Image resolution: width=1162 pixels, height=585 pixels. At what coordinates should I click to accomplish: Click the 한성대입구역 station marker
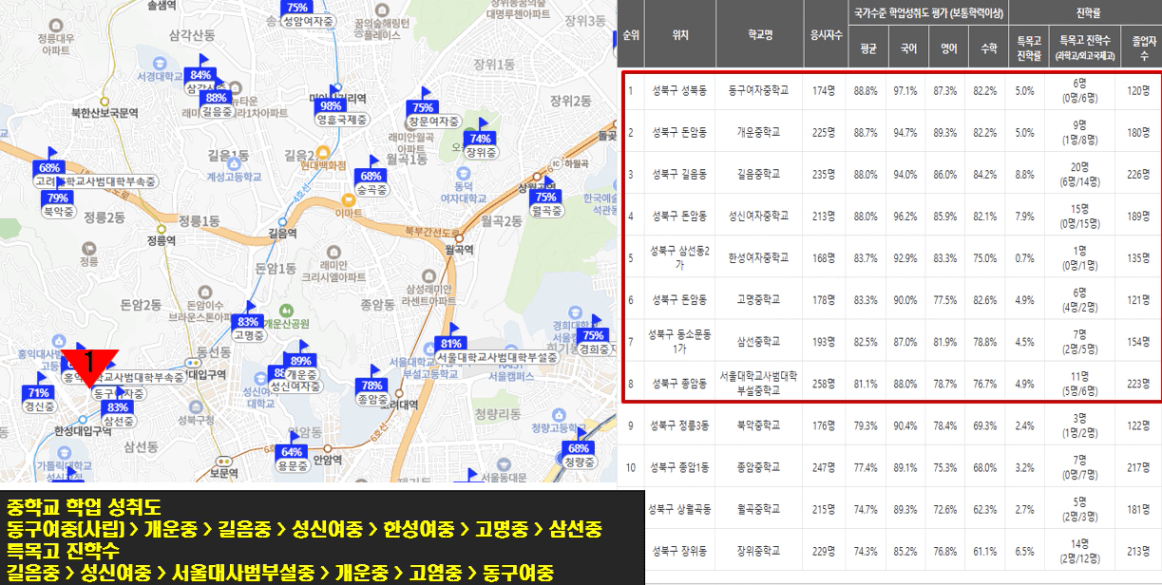click(83, 420)
